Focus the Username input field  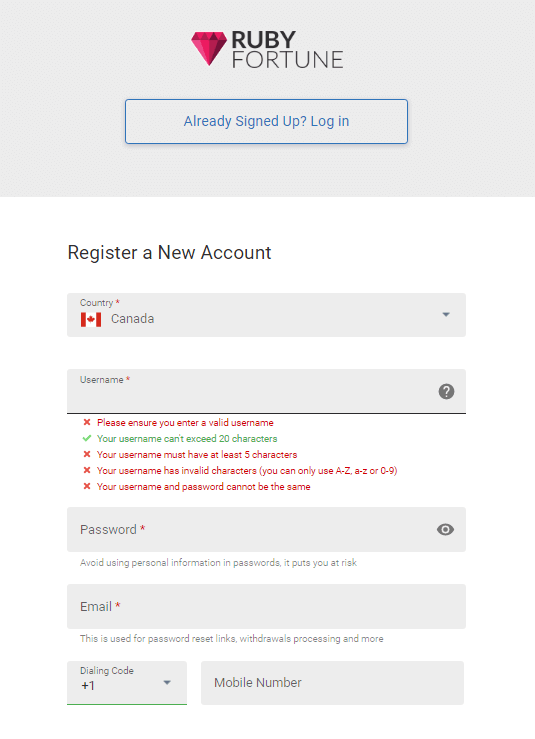266,391
